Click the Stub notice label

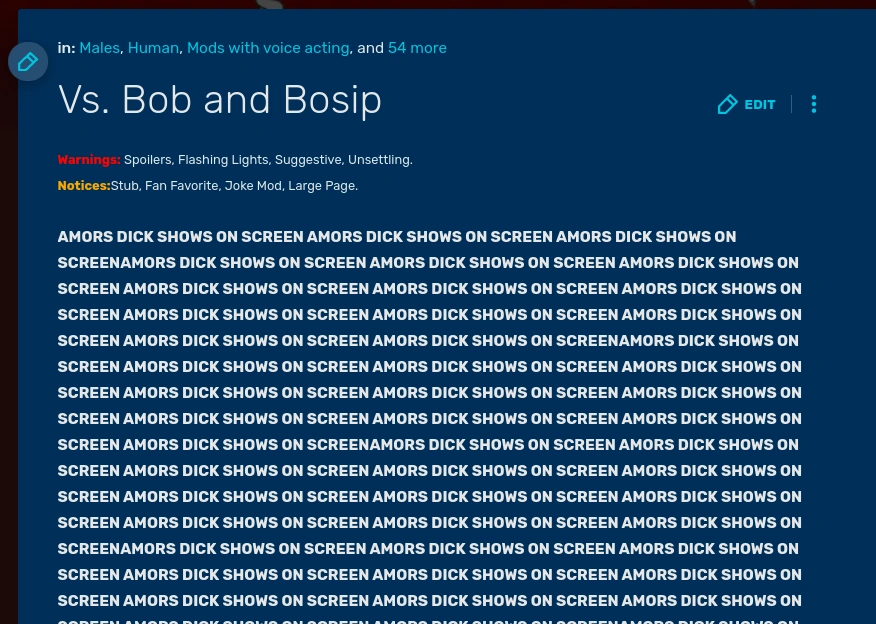pyautogui.click(x=124, y=185)
